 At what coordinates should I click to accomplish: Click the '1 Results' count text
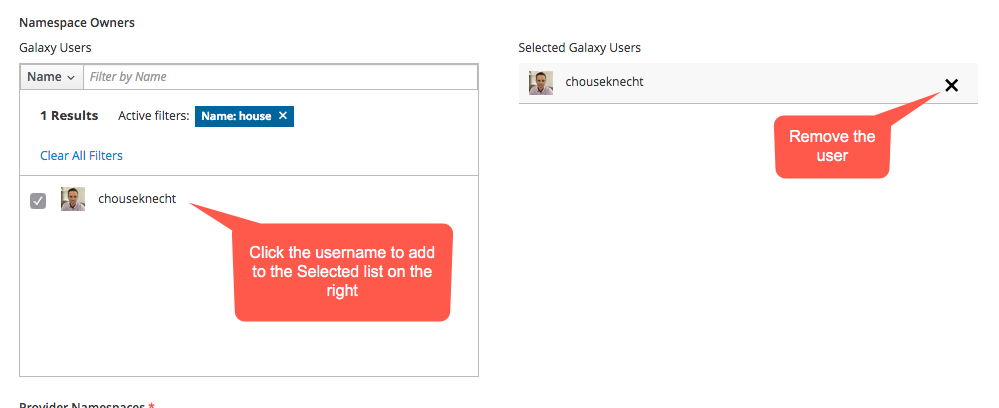(69, 116)
